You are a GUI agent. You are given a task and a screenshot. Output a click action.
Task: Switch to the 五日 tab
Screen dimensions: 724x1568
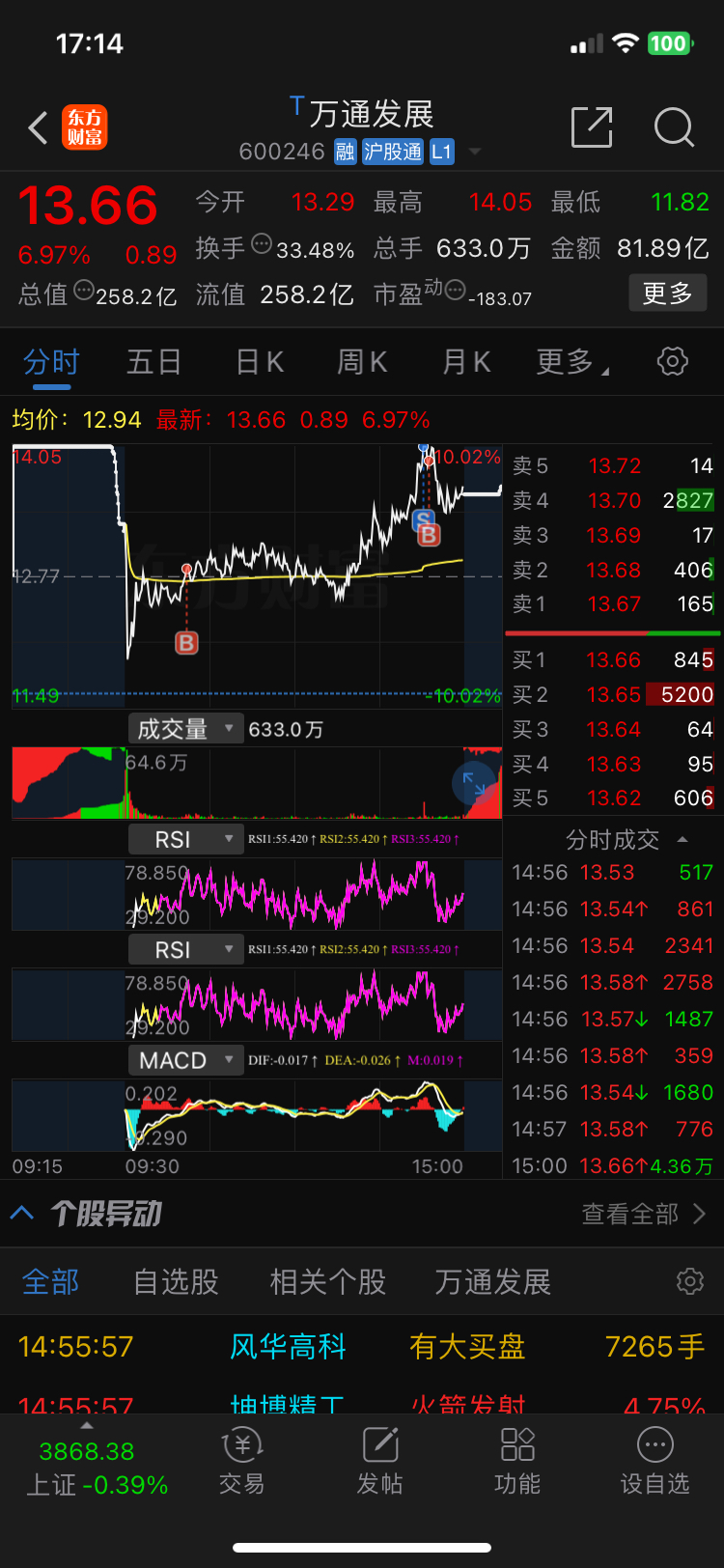click(x=154, y=362)
